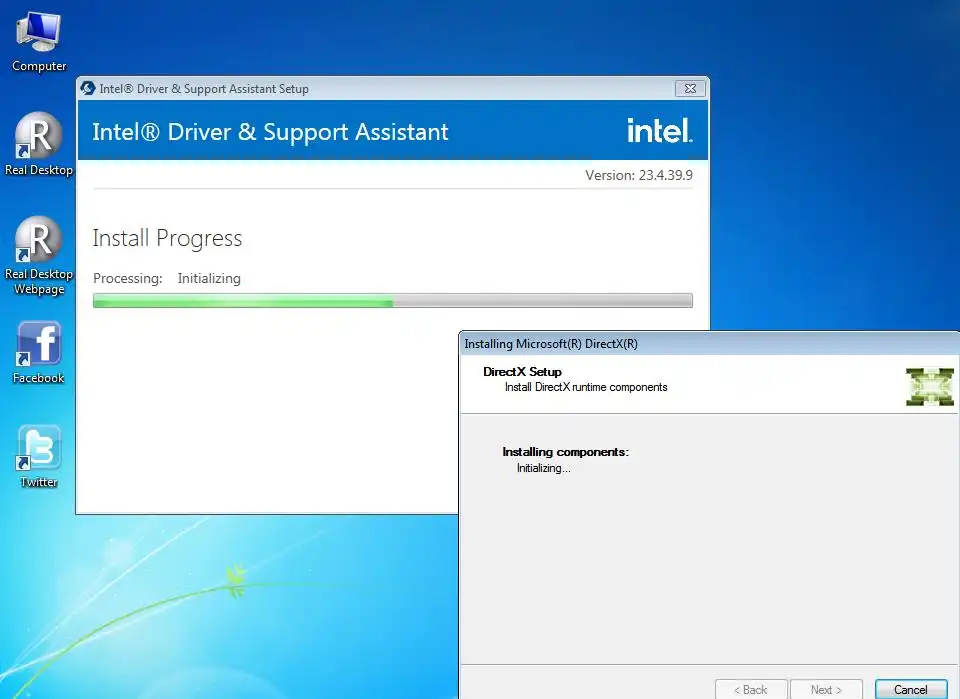Click the Intel setup title bar icon
The height and width of the screenshot is (699, 960).
88,88
